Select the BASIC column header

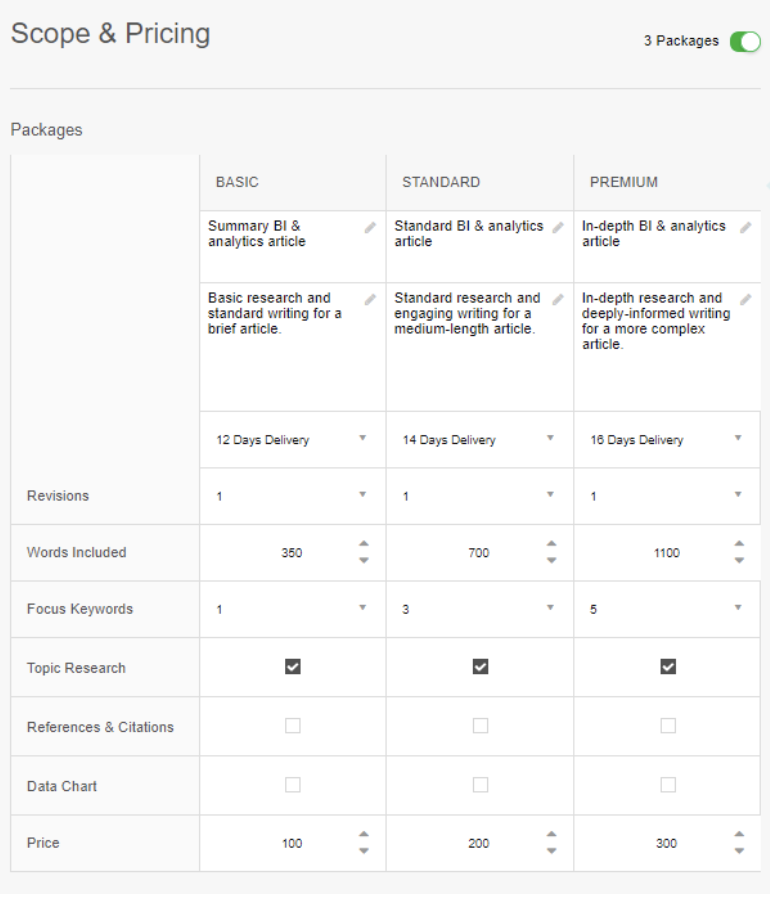tap(239, 182)
